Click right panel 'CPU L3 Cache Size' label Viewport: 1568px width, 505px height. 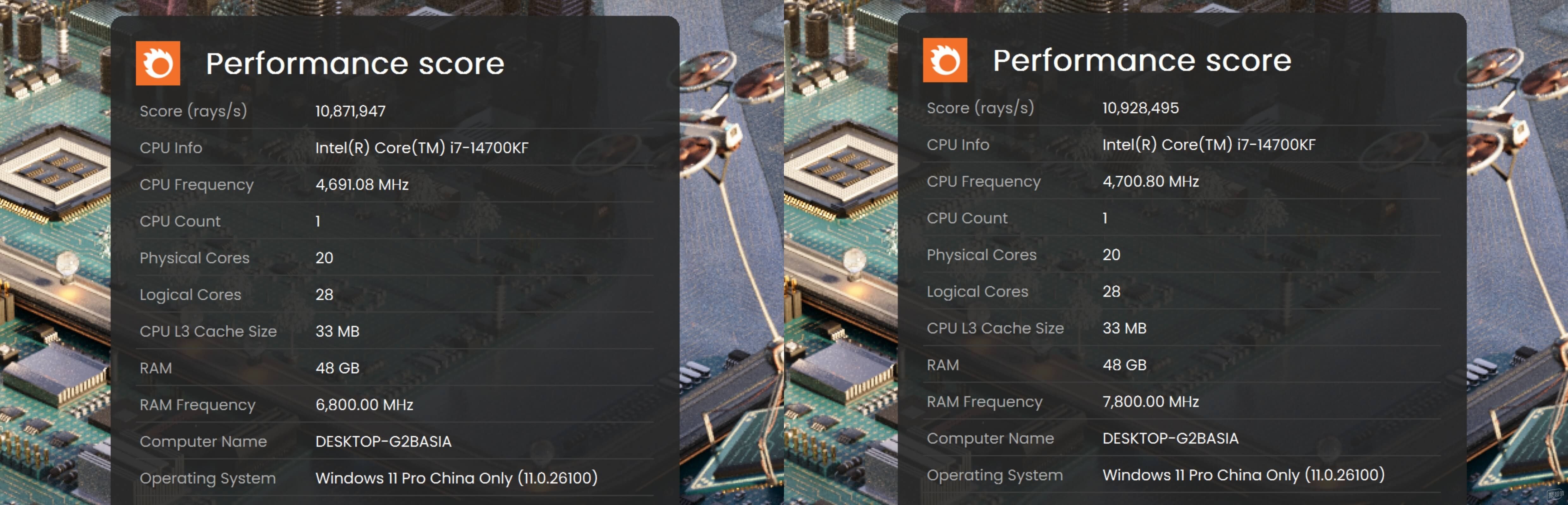(x=995, y=328)
